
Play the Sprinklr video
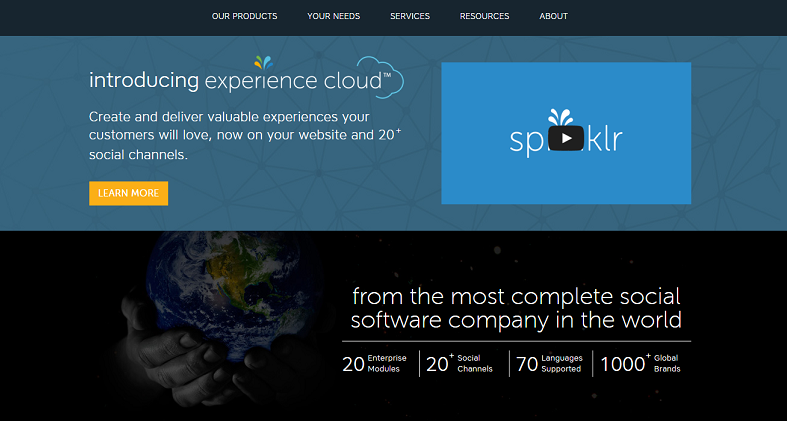tap(566, 138)
